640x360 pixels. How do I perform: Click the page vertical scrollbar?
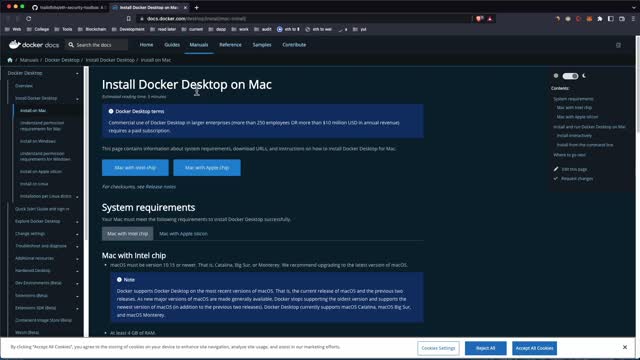coord(638,186)
